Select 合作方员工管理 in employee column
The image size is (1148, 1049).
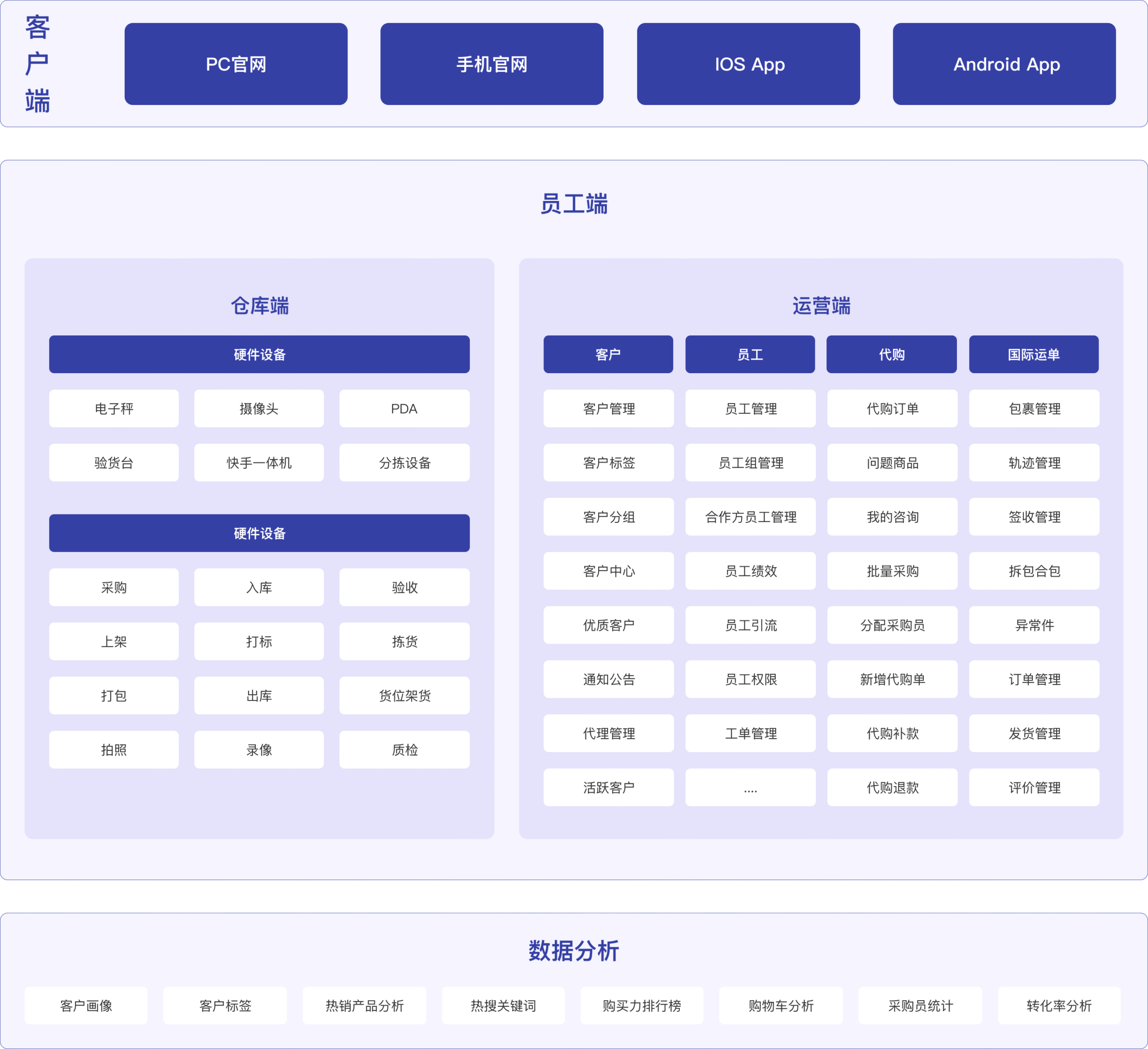coord(751,517)
